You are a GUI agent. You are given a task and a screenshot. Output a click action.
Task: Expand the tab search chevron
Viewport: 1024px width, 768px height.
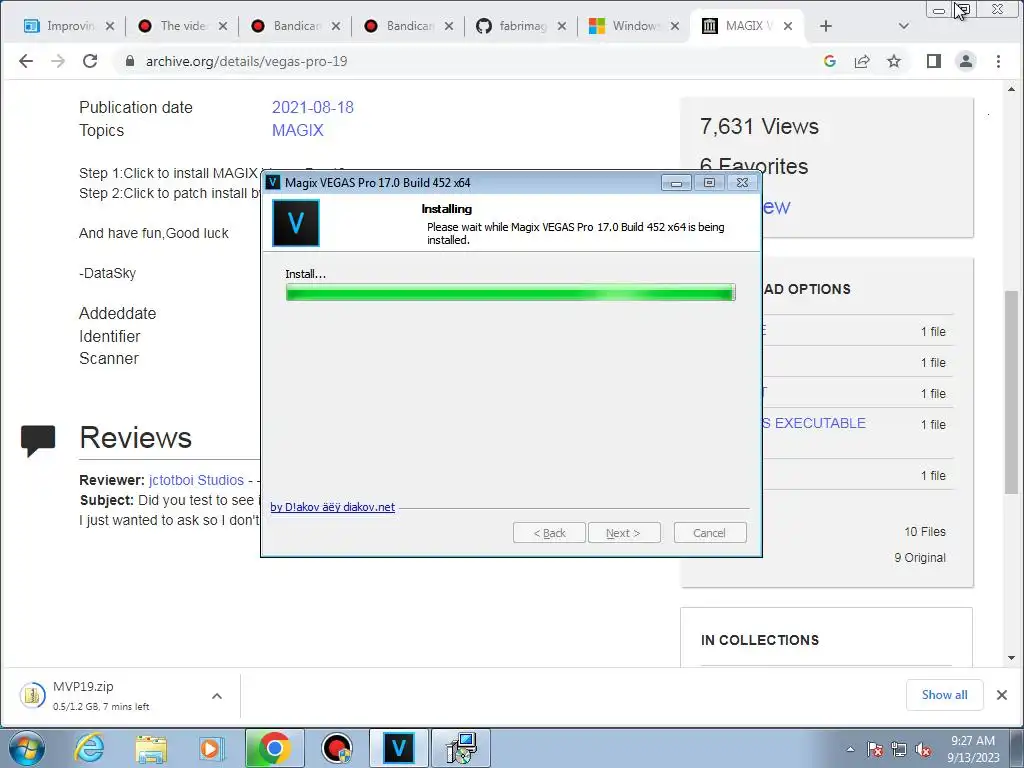904,26
